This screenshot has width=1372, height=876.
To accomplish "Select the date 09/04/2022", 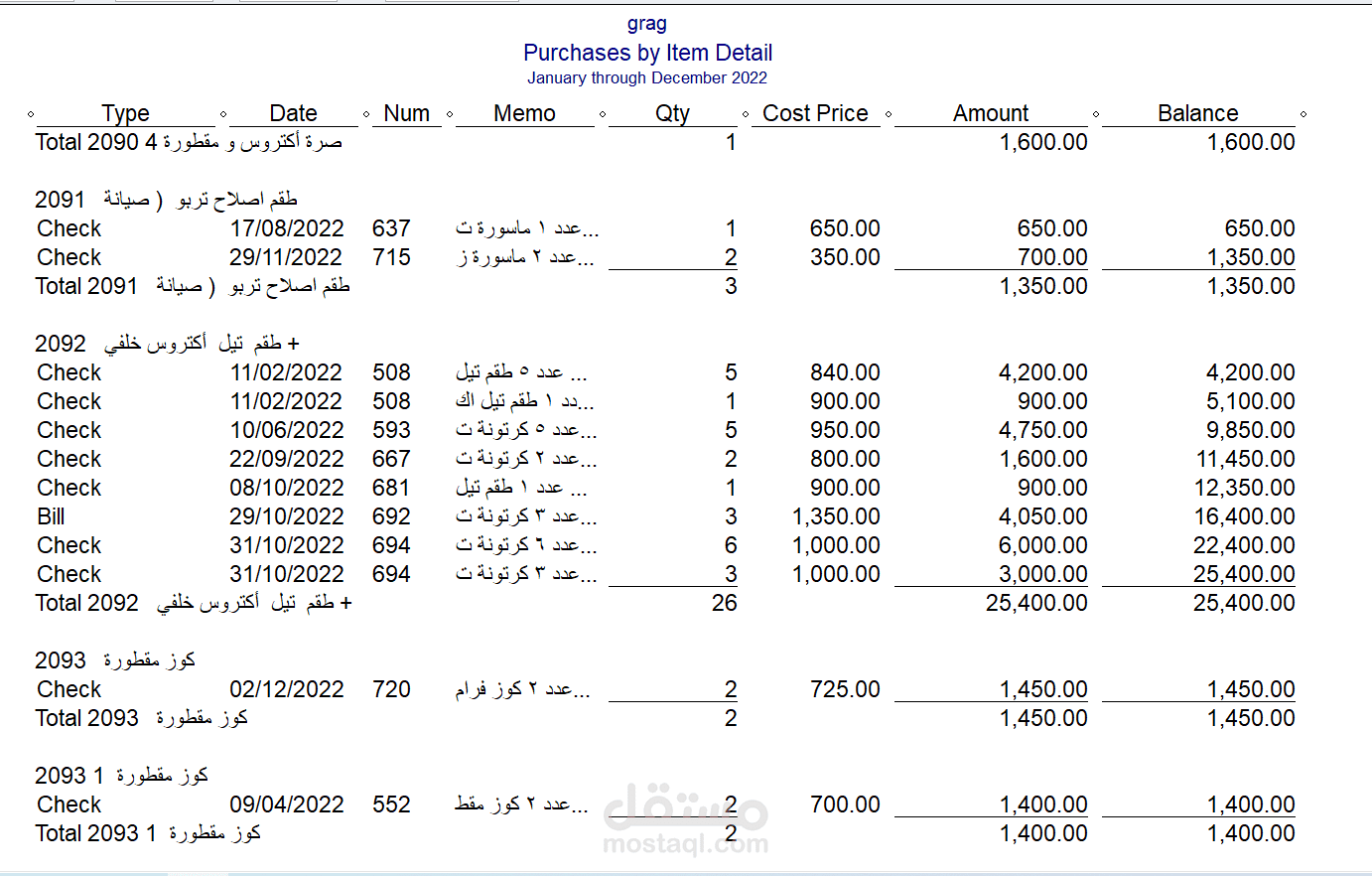I will (287, 804).
